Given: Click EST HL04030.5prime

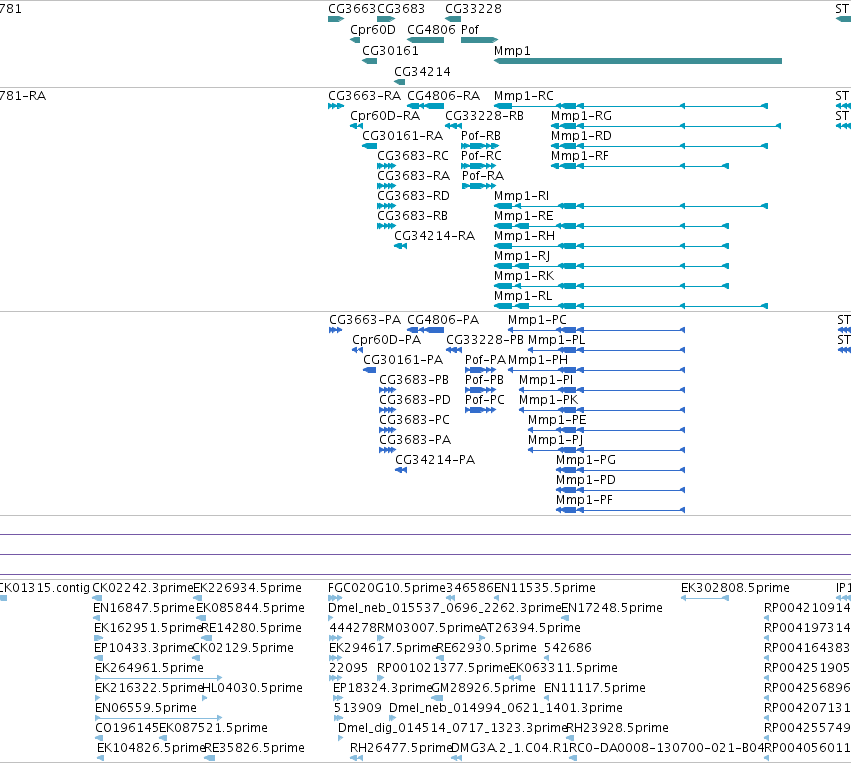Looking at the screenshot, I should point(206,698).
